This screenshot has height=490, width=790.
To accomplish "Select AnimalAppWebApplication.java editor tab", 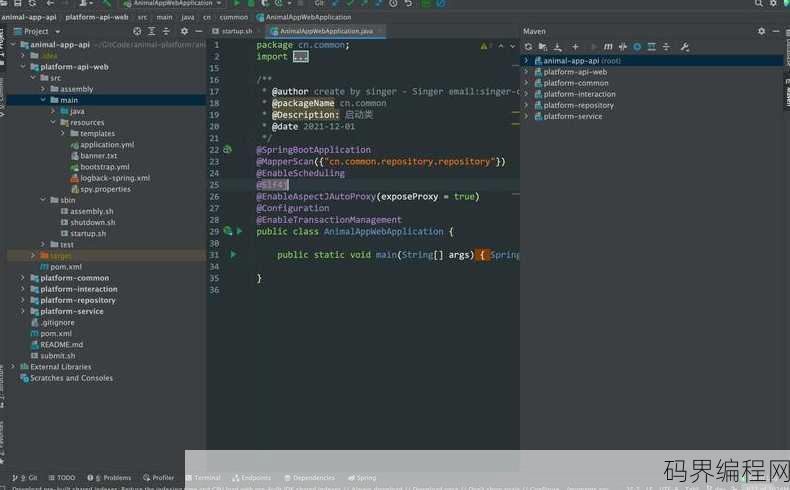I will pyautogui.click(x=326, y=31).
